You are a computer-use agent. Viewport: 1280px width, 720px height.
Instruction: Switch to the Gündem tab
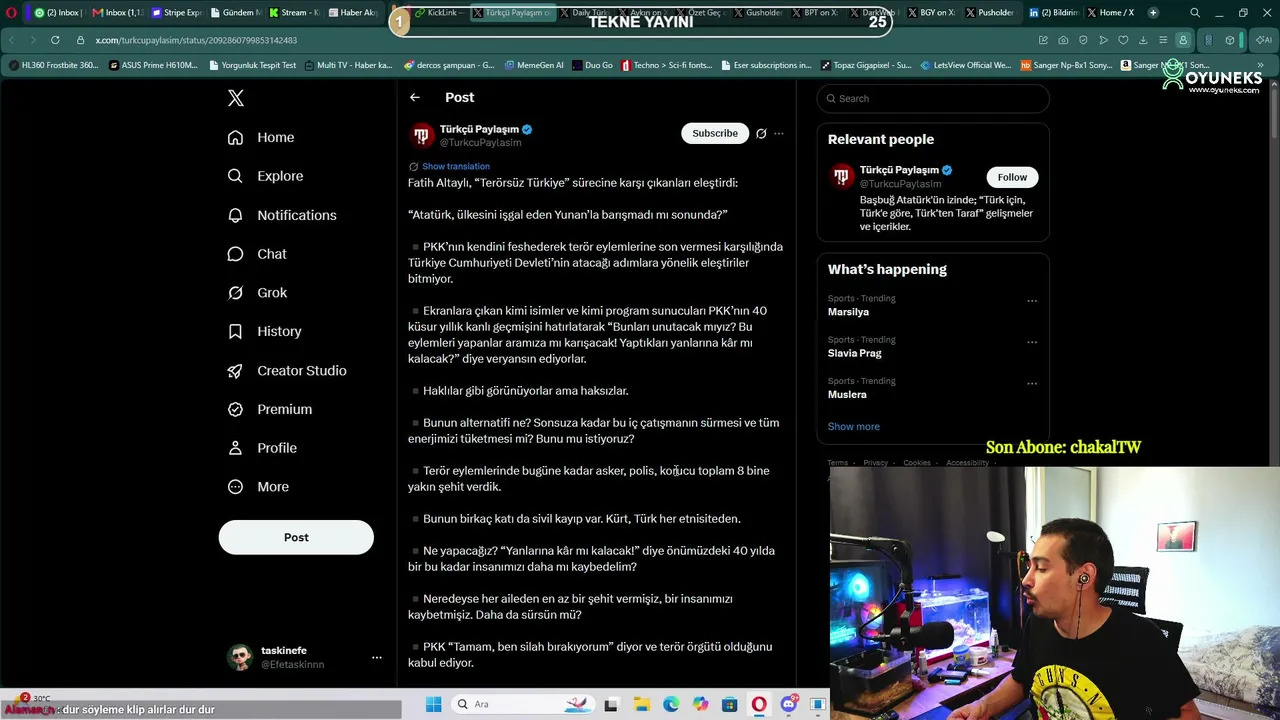click(x=235, y=13)
